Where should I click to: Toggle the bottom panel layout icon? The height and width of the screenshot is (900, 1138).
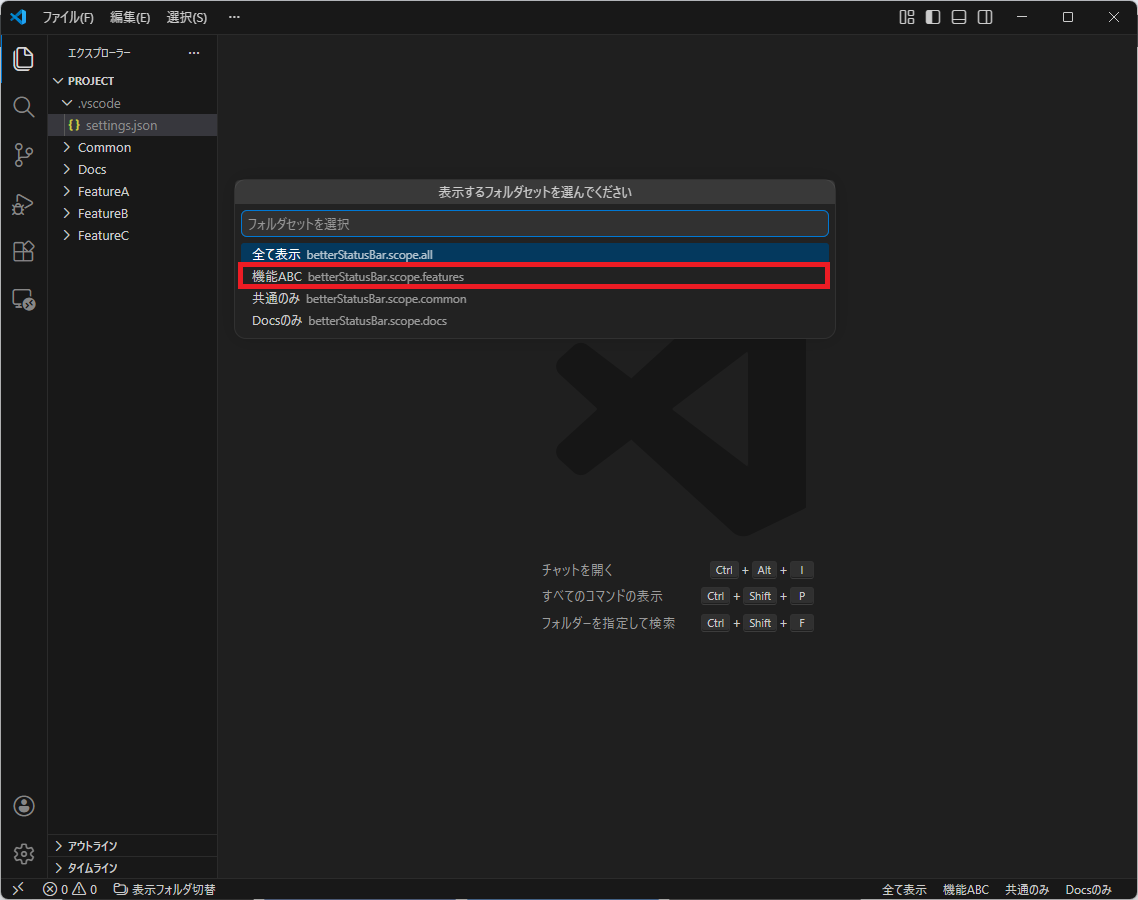tap(959, 17)
